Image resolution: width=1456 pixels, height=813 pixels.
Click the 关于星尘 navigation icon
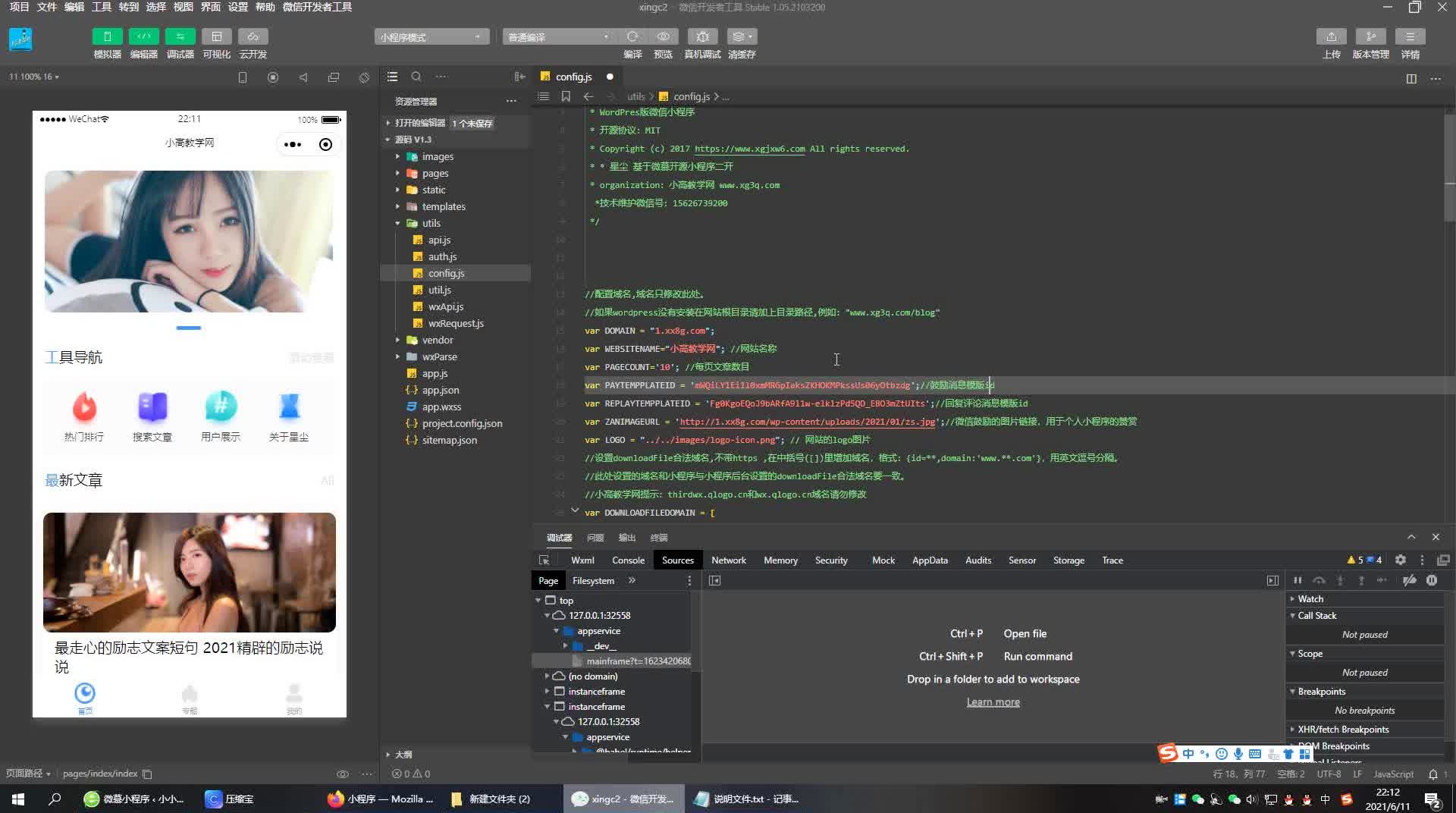click(x=289, y=407)
